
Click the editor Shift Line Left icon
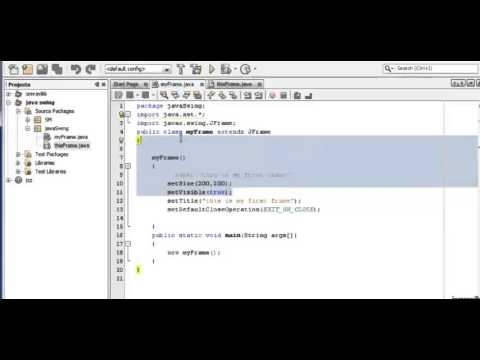[247, 95]
